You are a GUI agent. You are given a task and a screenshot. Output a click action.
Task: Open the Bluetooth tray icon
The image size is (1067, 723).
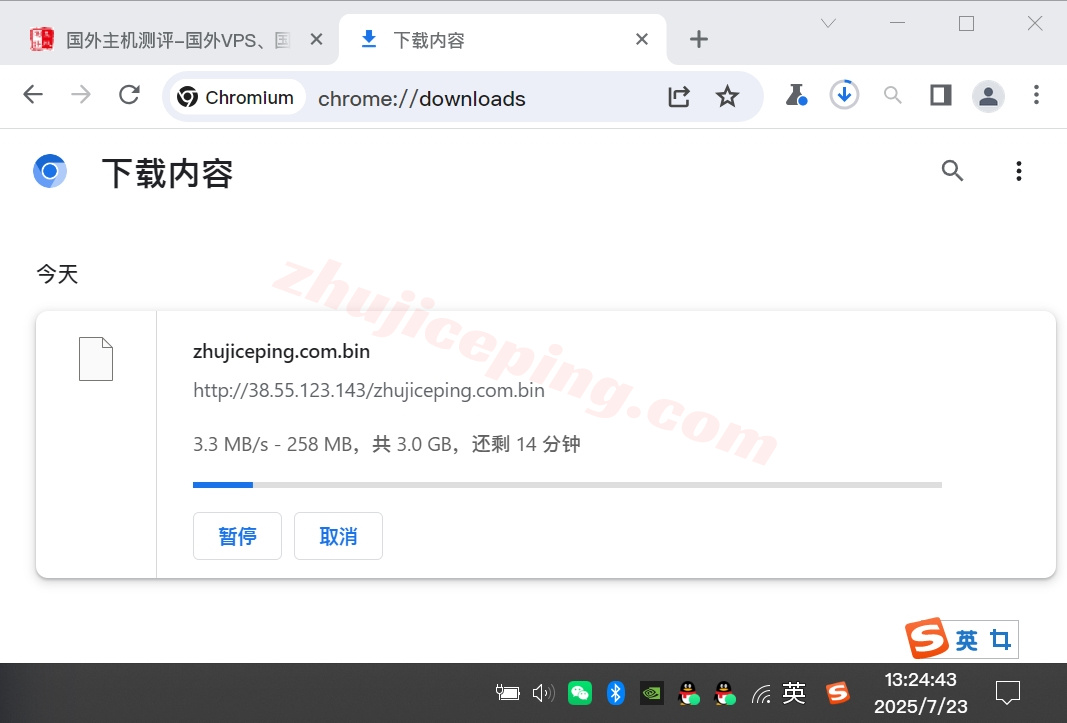click(x=616, y=693)
